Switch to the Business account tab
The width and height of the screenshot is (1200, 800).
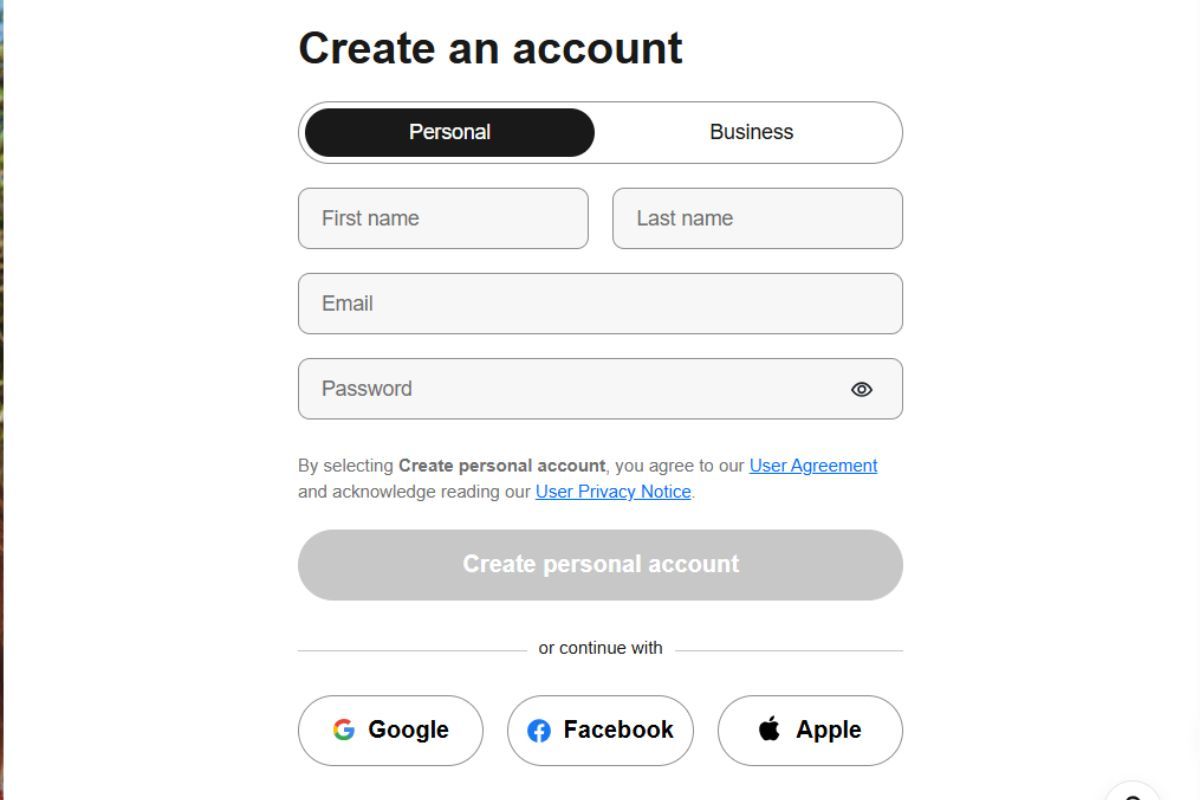tap(751, 132)
